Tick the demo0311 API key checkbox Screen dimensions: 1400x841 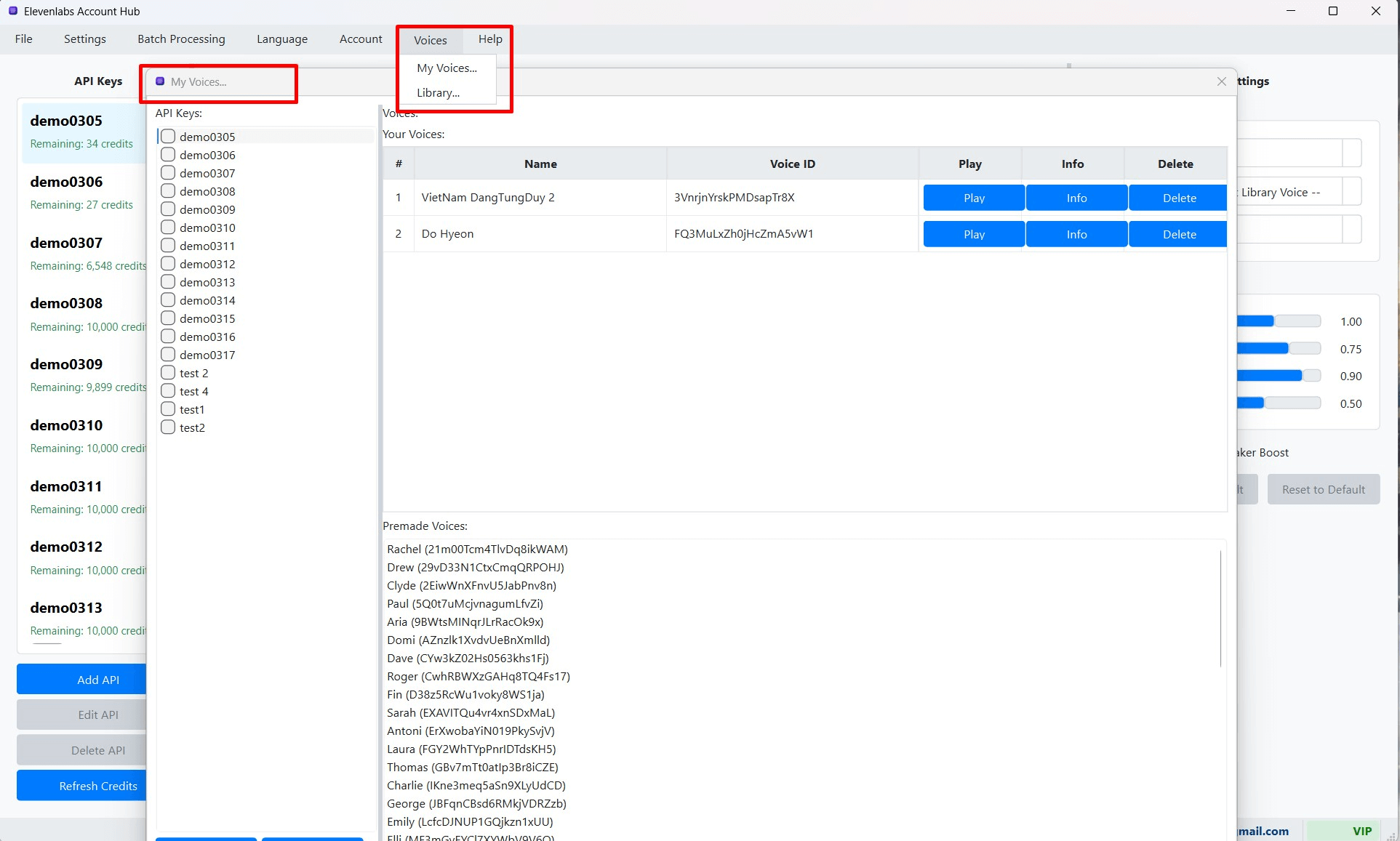click(168, 246)
